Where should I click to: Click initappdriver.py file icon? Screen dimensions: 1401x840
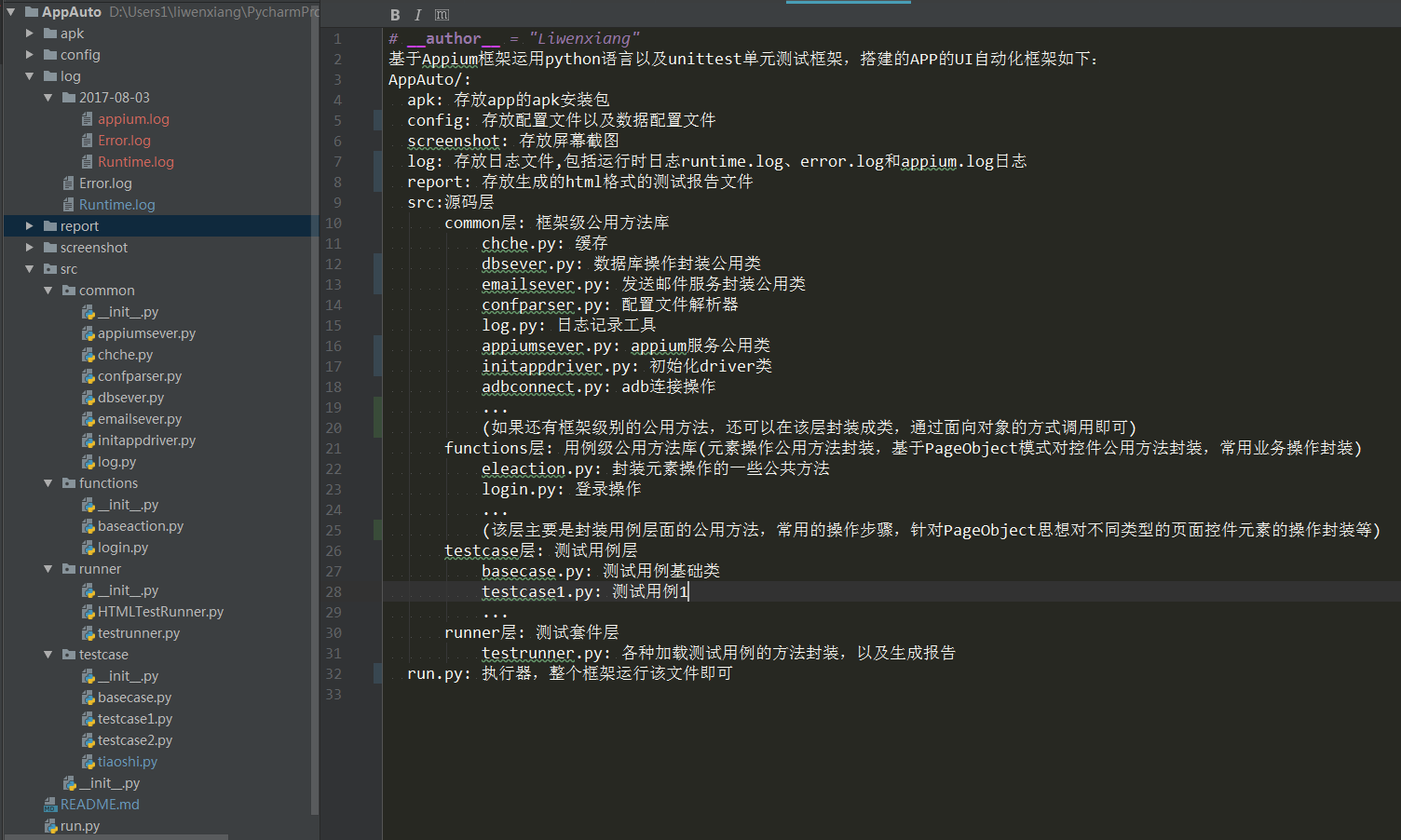click(88, 440)
